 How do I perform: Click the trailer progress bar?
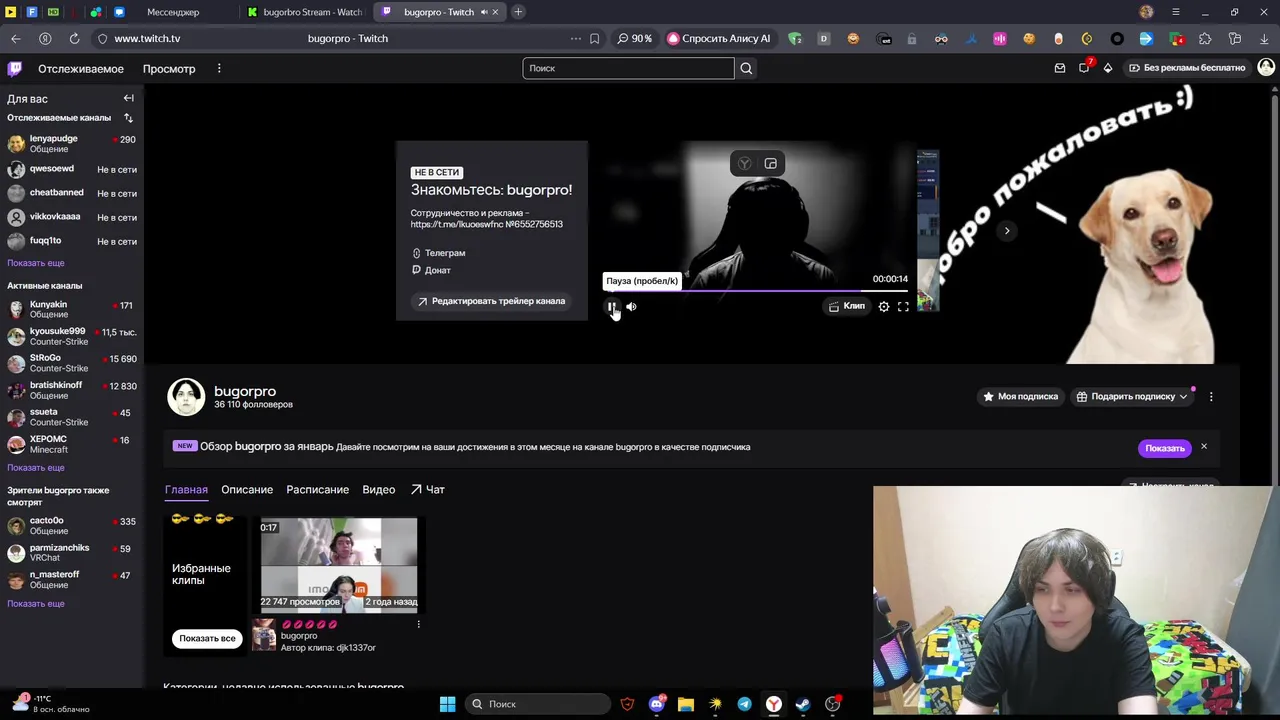pyautogui.click(x=756, y=291)
